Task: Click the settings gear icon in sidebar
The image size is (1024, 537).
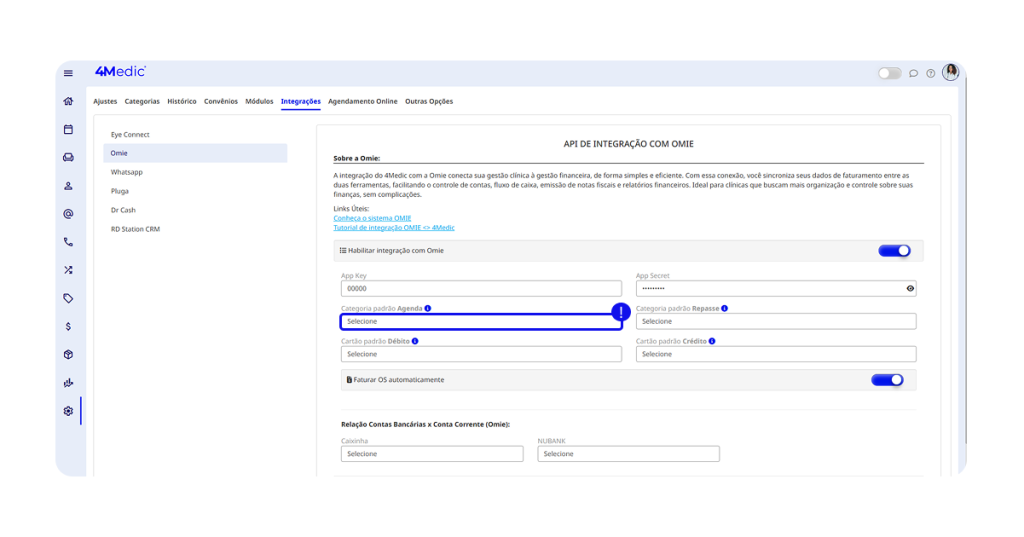Action: 68,411
